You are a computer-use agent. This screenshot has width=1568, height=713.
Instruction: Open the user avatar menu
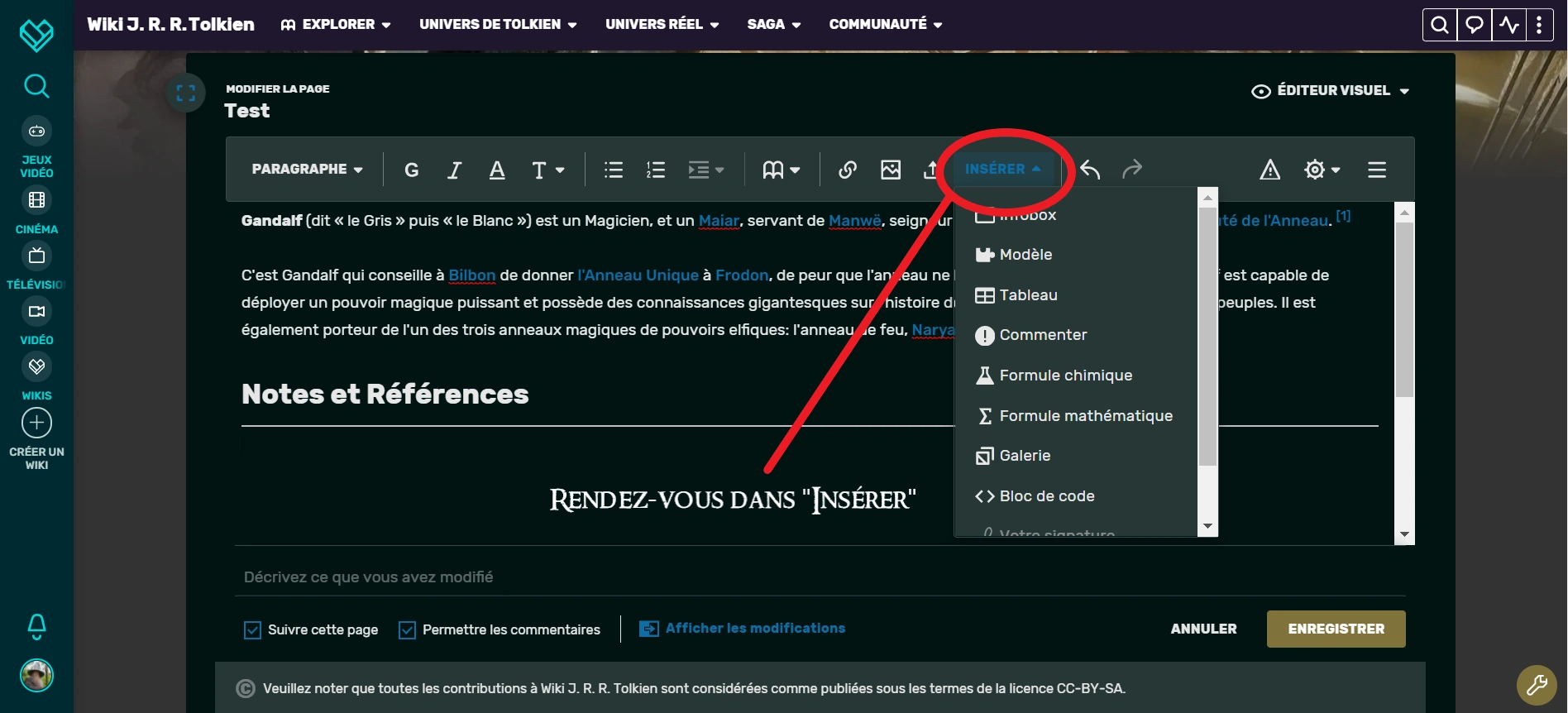[x=36, y=675]
